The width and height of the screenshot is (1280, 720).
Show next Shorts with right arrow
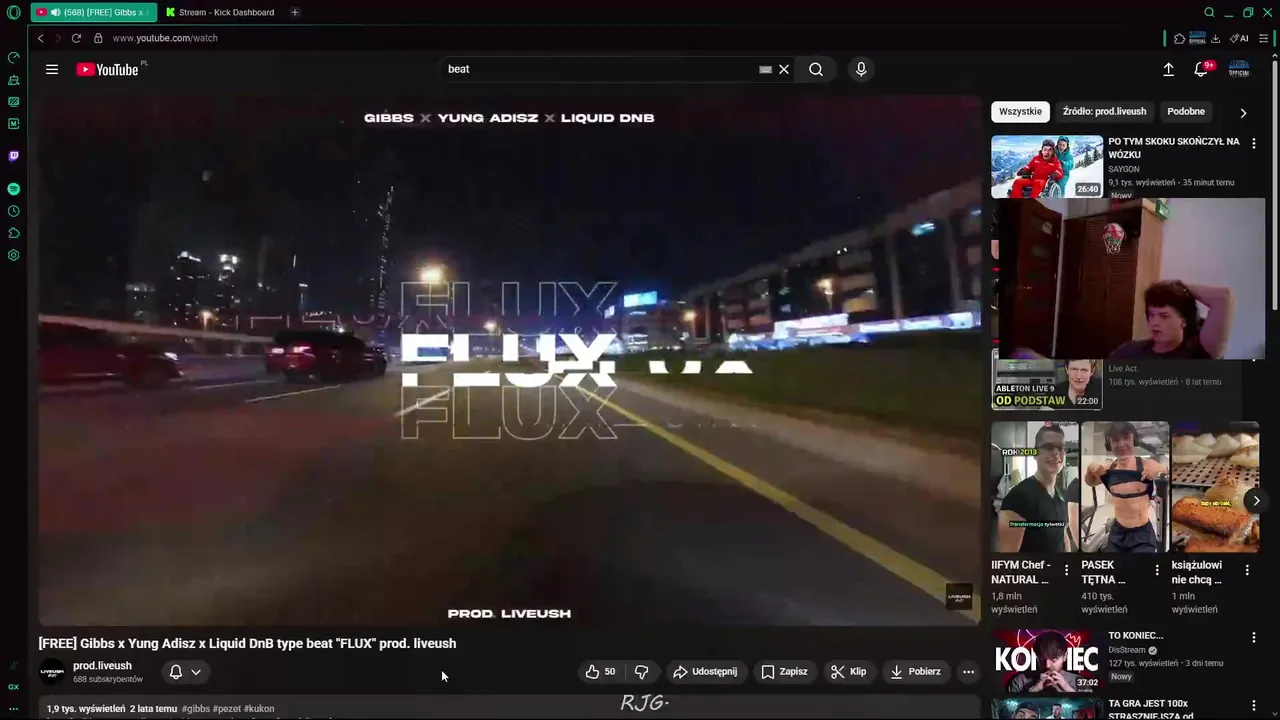[x=1256, y=500]
